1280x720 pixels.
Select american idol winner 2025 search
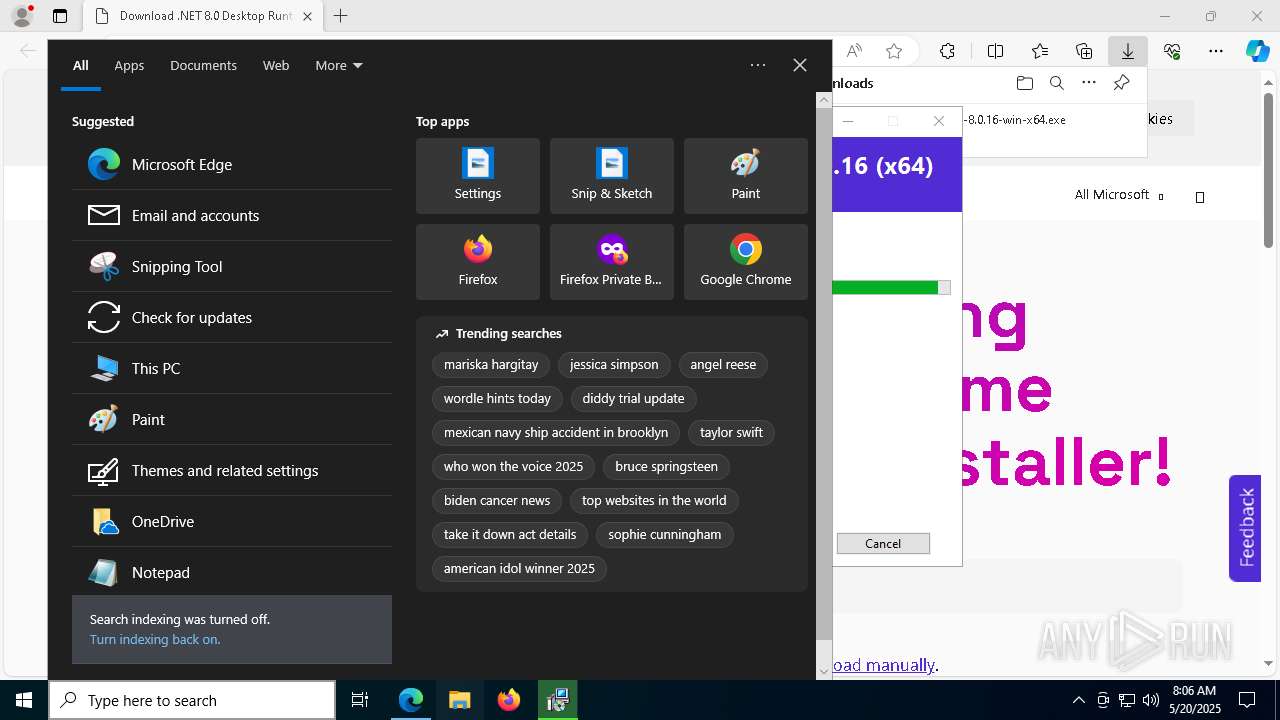click(x=519, y=569)
